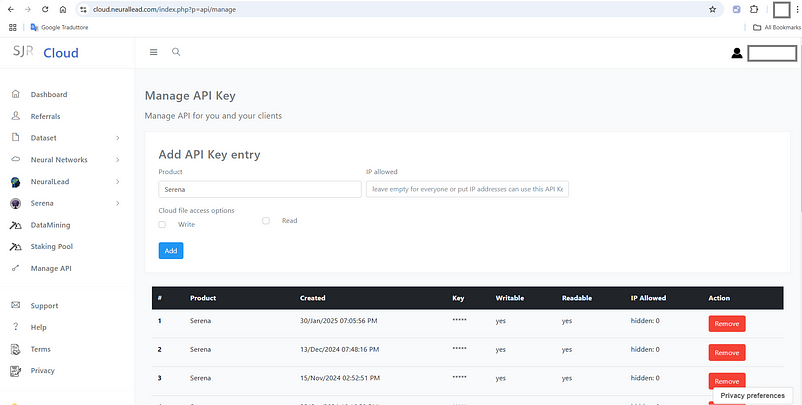Click the Dashboard home icon
Viewport: 802px width, 405px height.
(15, 94)
